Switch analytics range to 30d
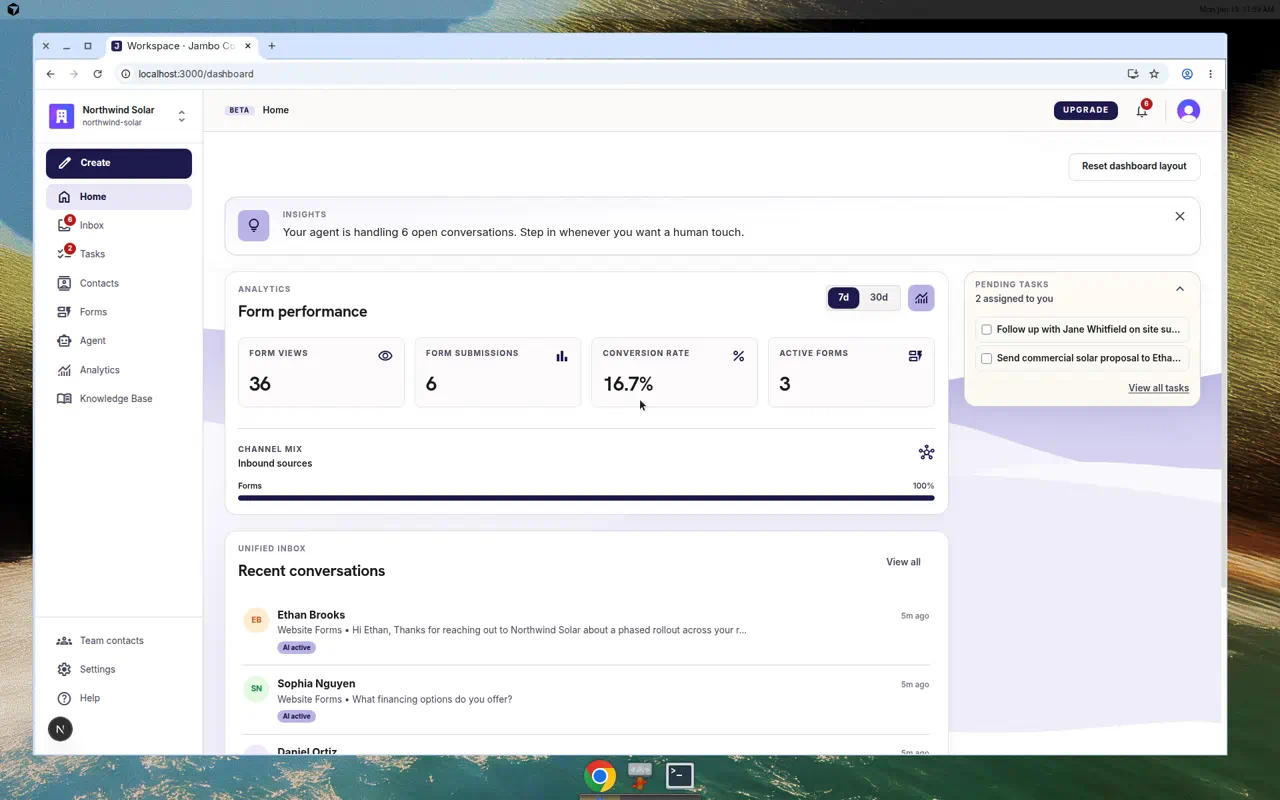This screenshot has width=1280, height=800. tap(879, 297)
